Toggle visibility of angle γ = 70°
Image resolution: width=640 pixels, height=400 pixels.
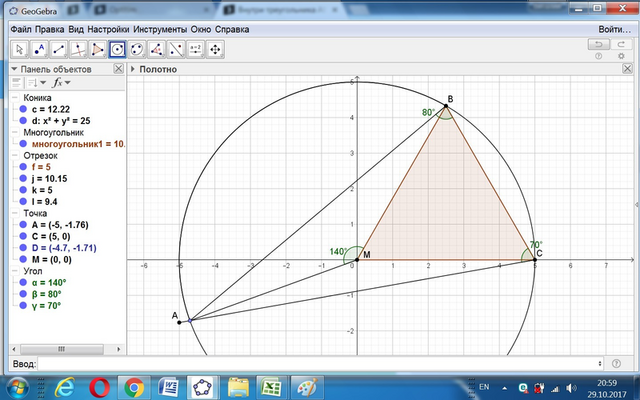tap(23, 305)
